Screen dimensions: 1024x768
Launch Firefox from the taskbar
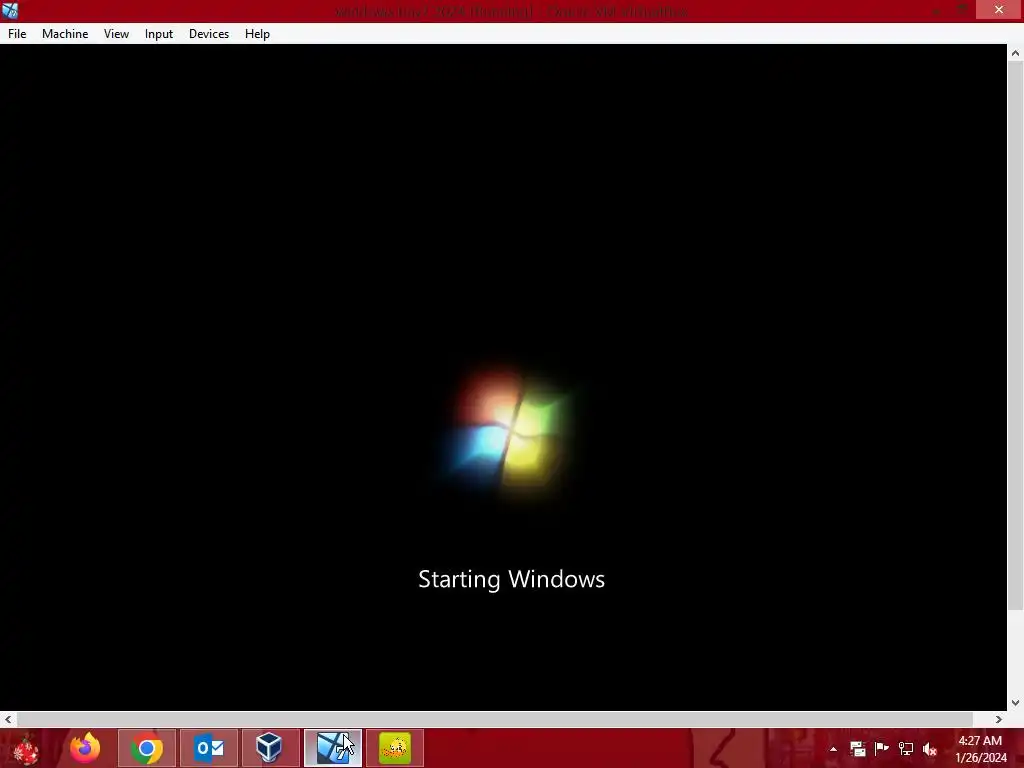point(85,748)
